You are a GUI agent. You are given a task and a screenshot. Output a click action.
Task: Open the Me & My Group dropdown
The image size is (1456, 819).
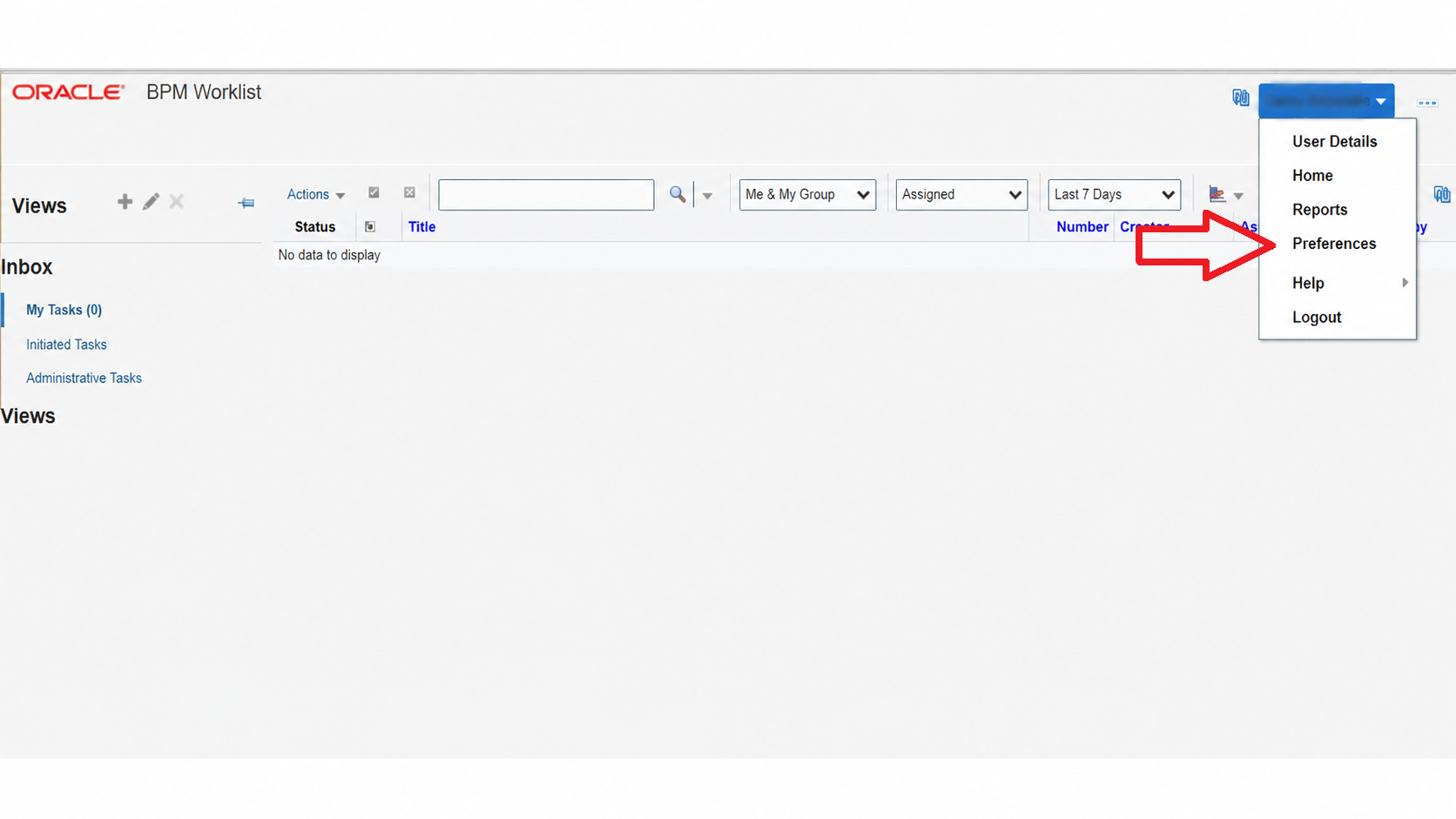[807, 195]
